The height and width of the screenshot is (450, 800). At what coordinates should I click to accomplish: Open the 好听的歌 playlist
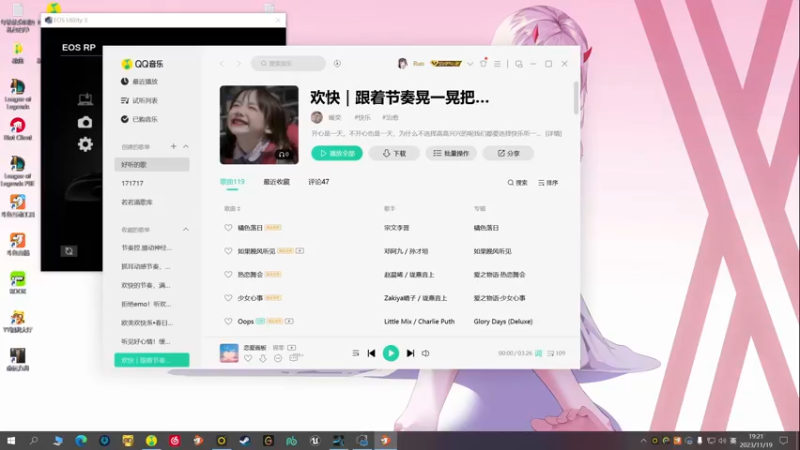(x=152, y=165)
